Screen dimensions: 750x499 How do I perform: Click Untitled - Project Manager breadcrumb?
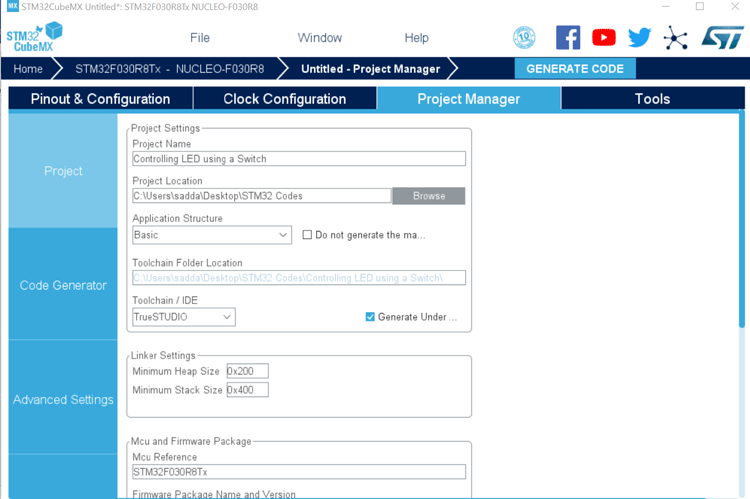370,69
